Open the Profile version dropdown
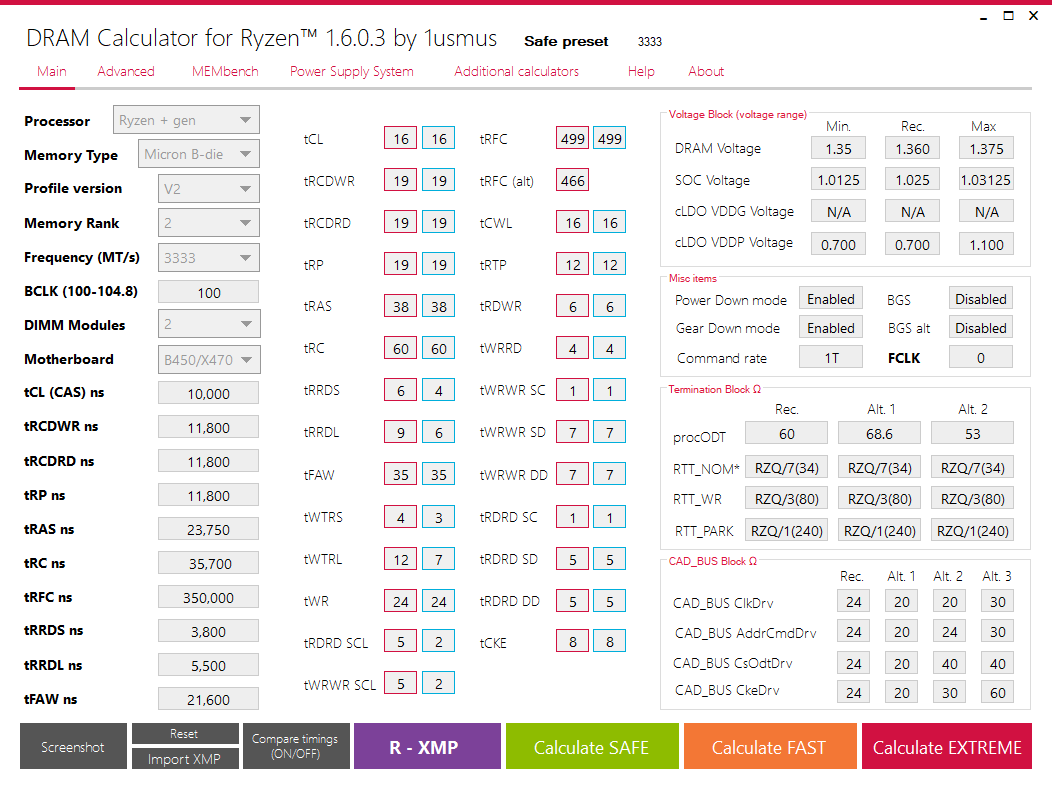The width and height of the screenshot is (1052, 790). (209, 189)
